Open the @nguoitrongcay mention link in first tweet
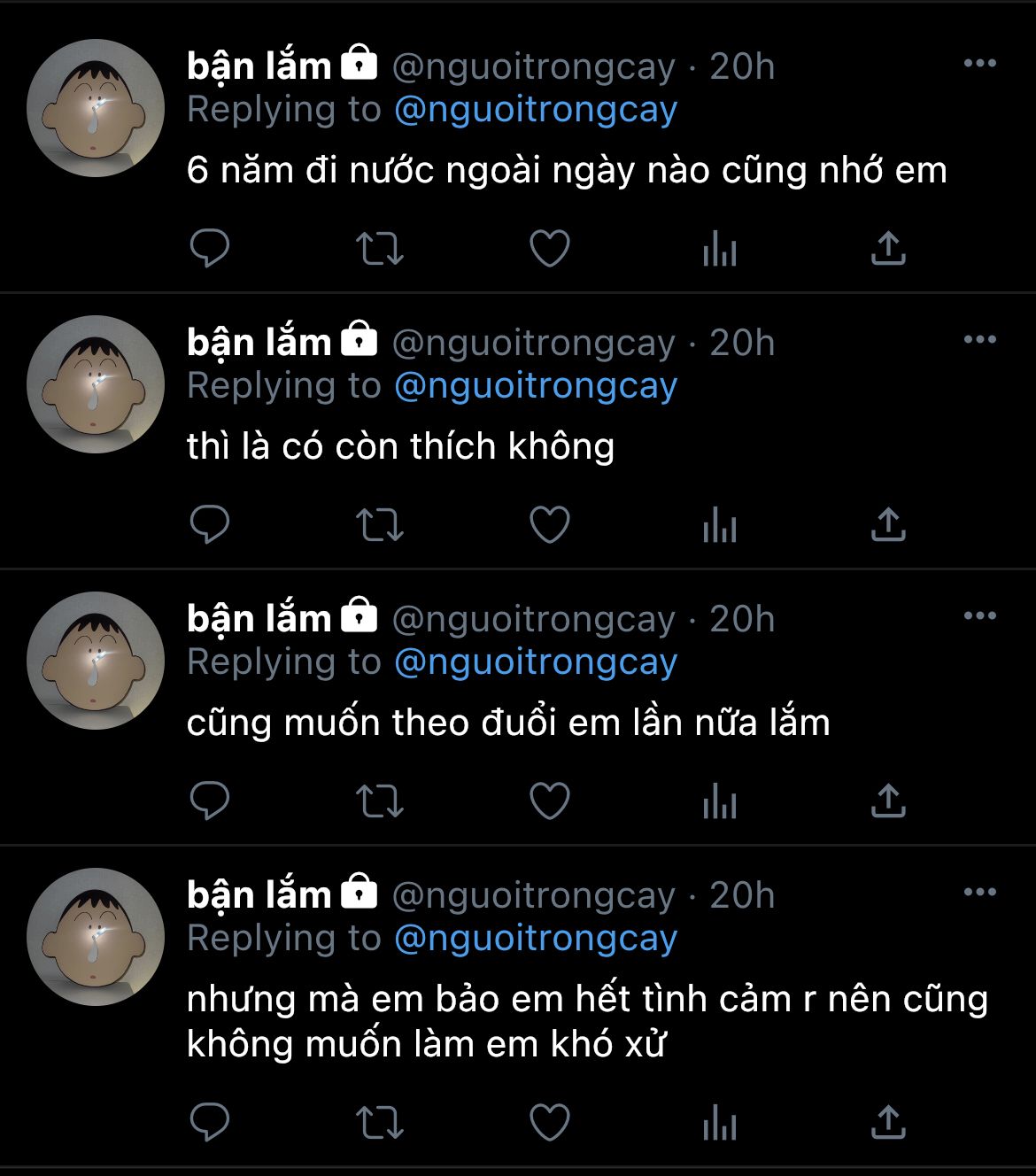Image resolution: width=1036 pixels, height=1176 pixels. click(x=536, y=110)
